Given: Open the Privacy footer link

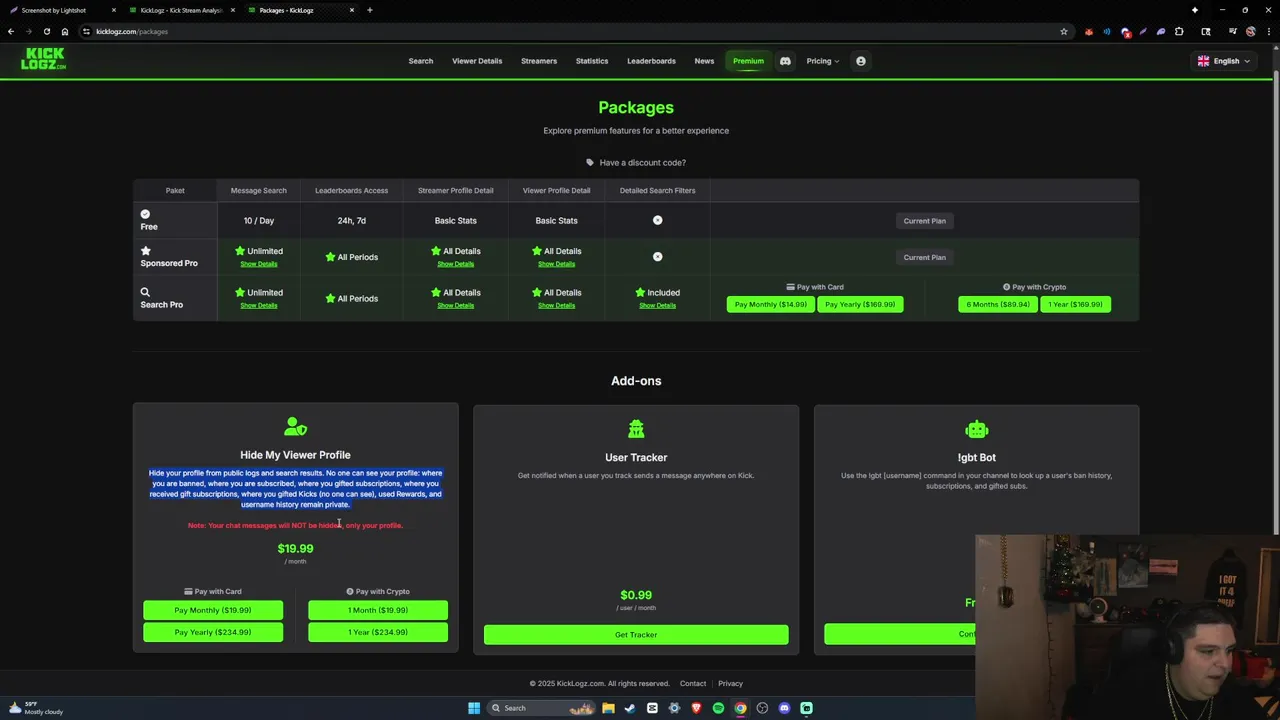Looking at the screenshot, I should 730,684.
